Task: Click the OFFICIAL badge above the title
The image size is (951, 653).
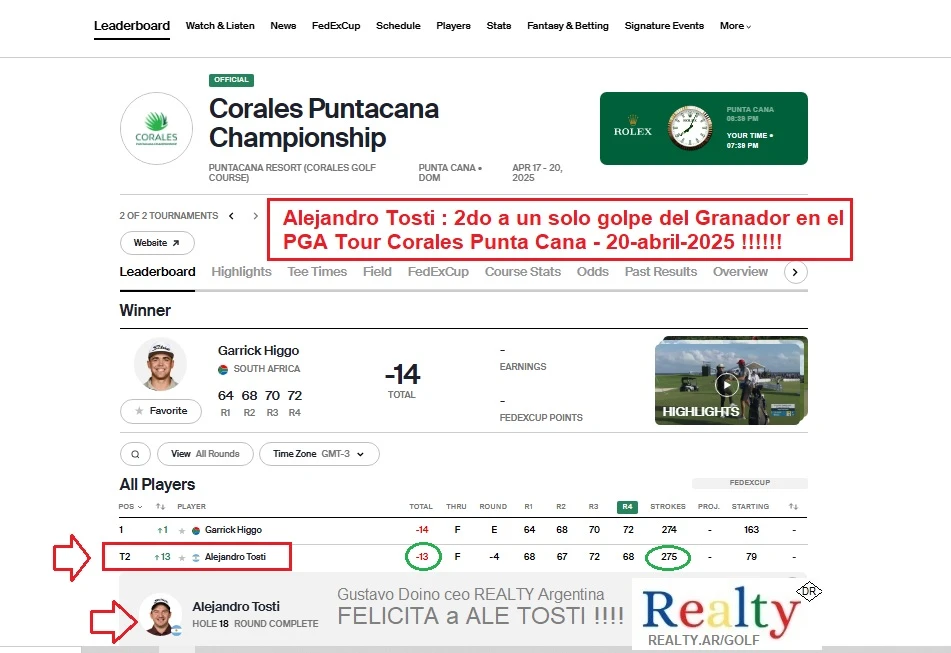Action: 232,80
